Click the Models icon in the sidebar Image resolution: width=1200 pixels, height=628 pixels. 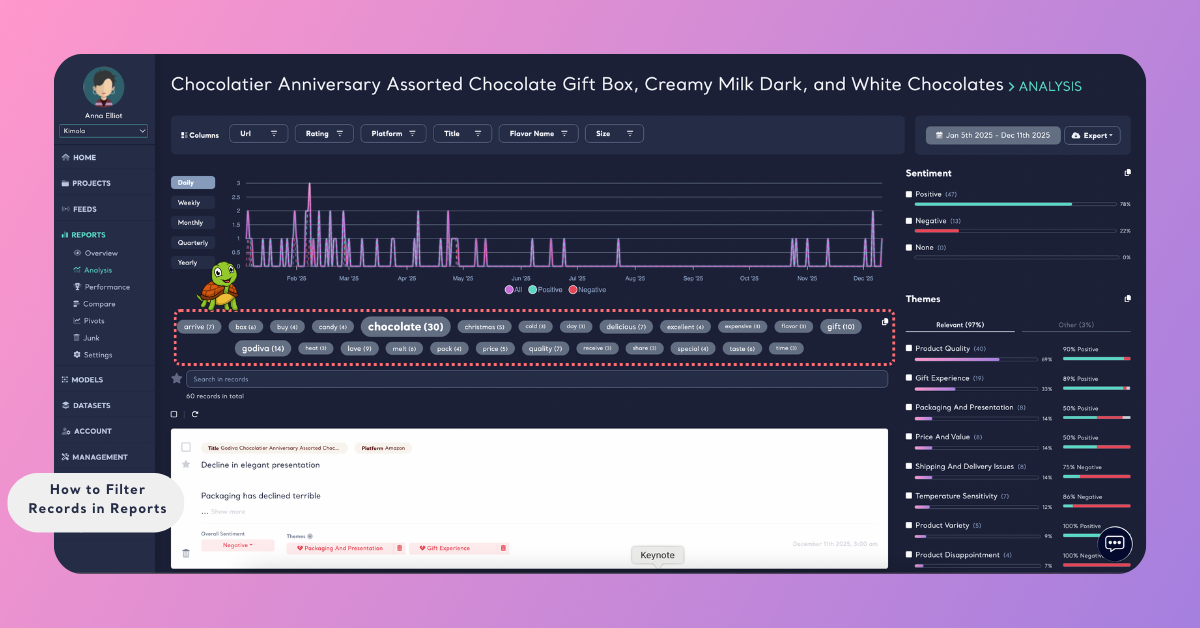click(x=66, y=380)
